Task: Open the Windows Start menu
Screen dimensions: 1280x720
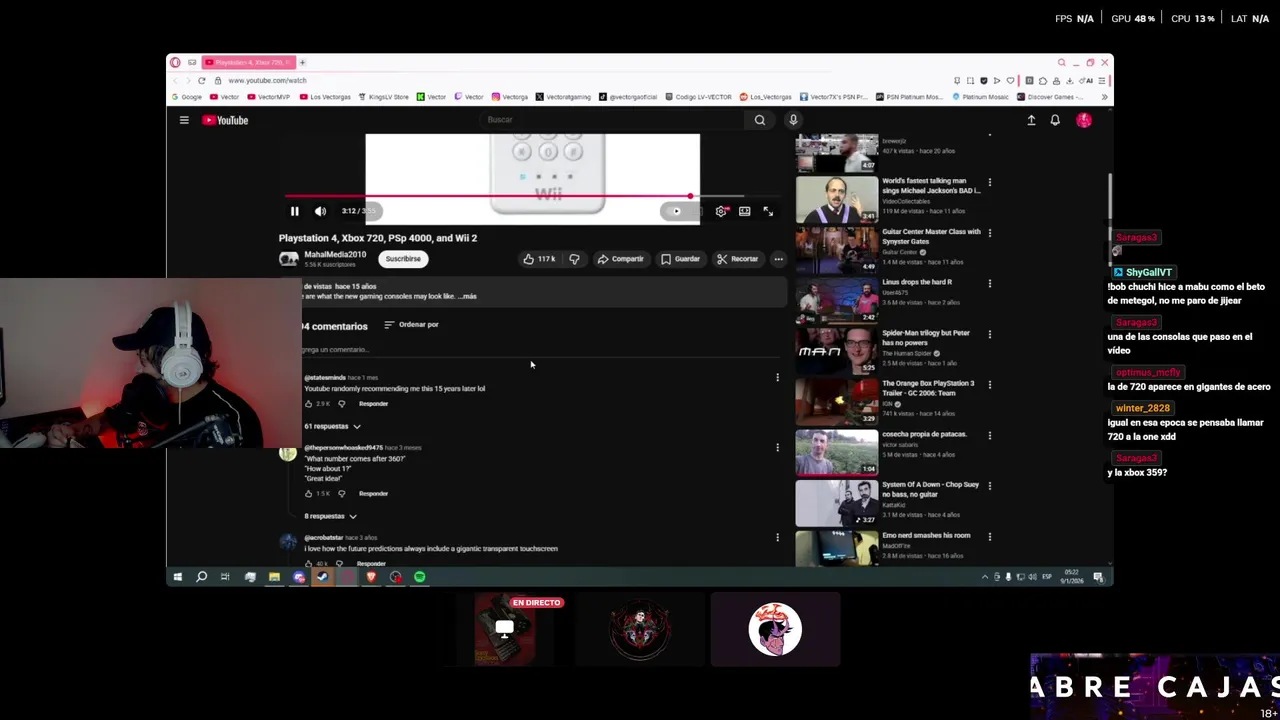Action: [177, 577]
